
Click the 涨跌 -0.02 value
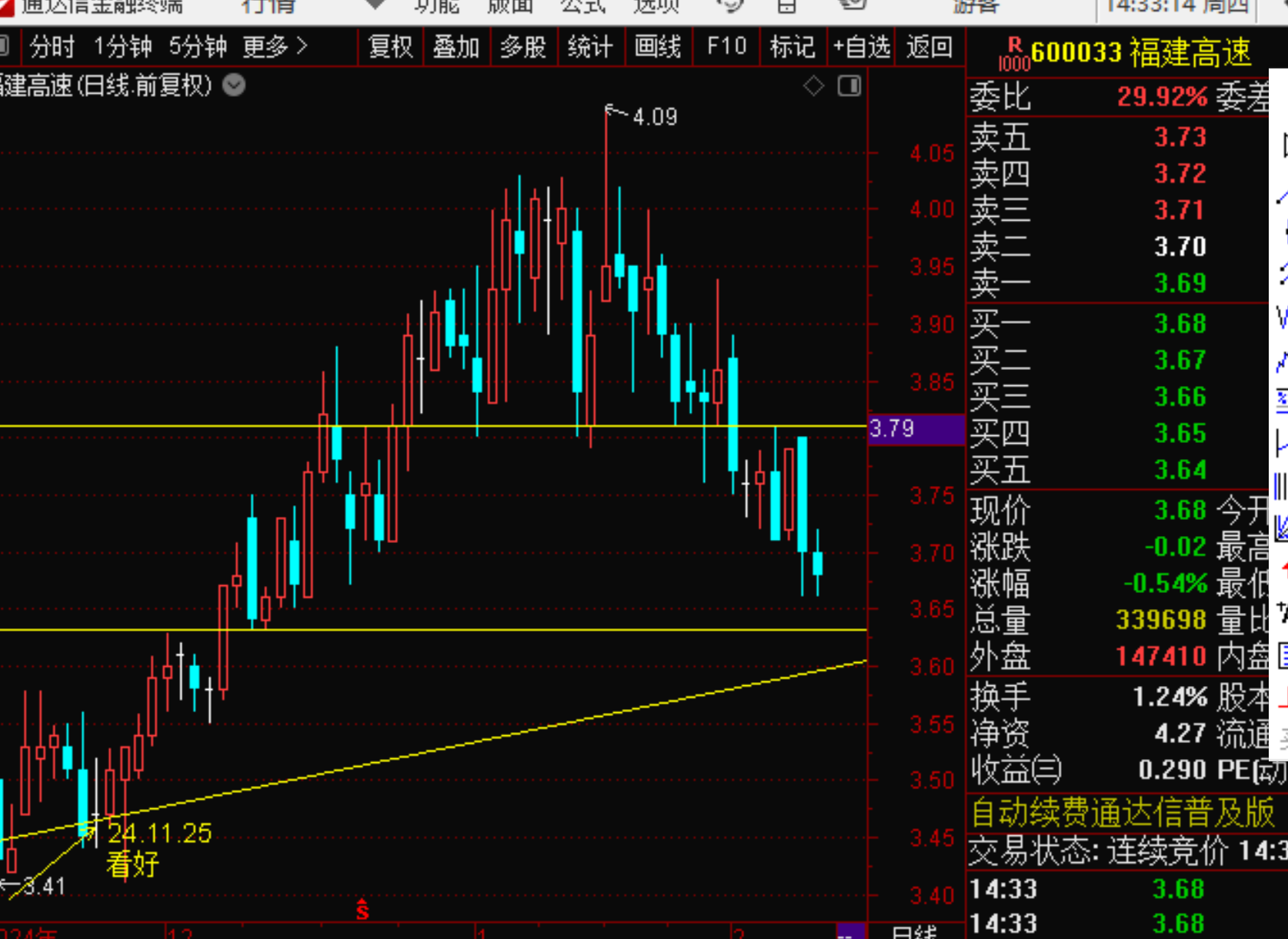[x=1175, y=547]
